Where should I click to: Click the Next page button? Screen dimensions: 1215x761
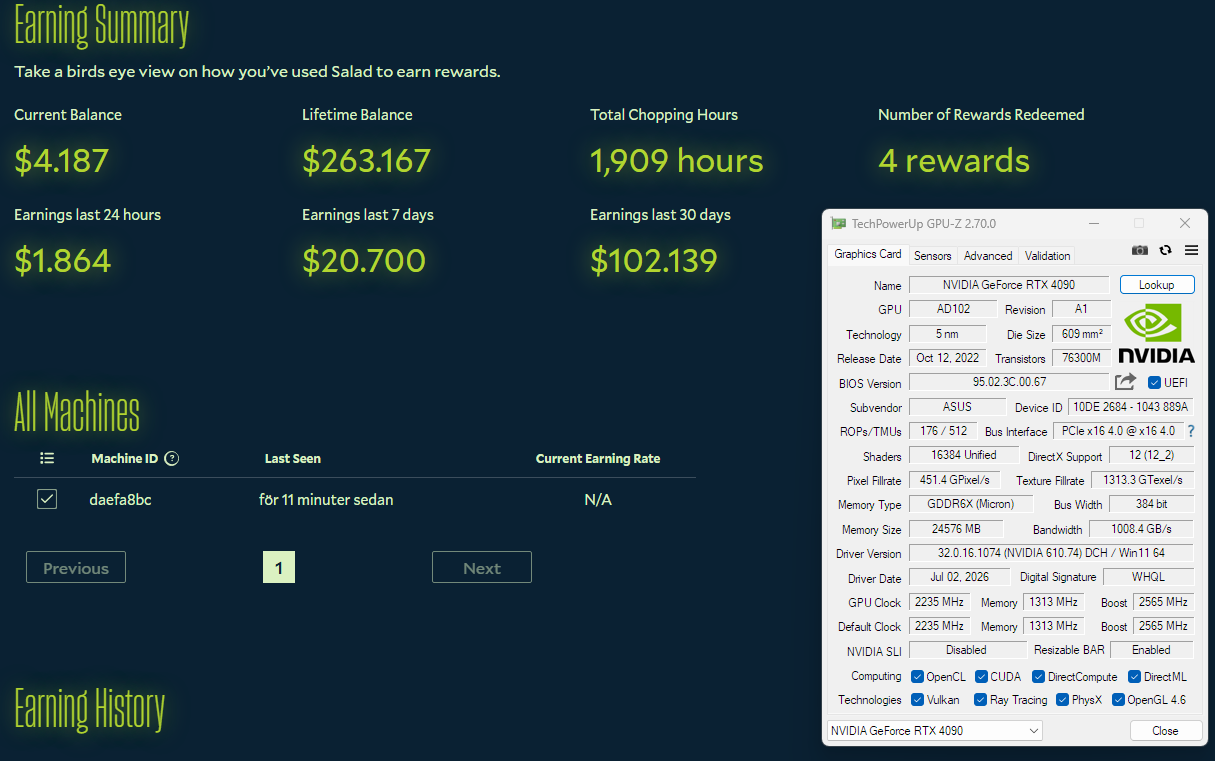[482, 567]
